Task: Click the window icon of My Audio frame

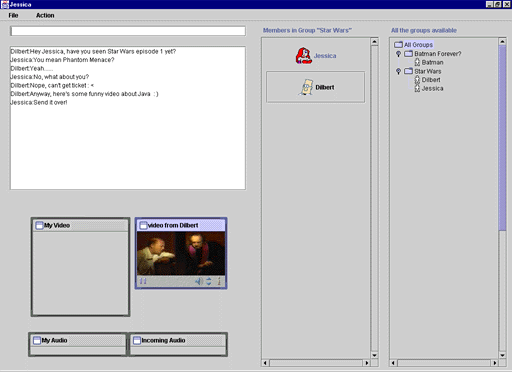Action: tap(37, 340)
